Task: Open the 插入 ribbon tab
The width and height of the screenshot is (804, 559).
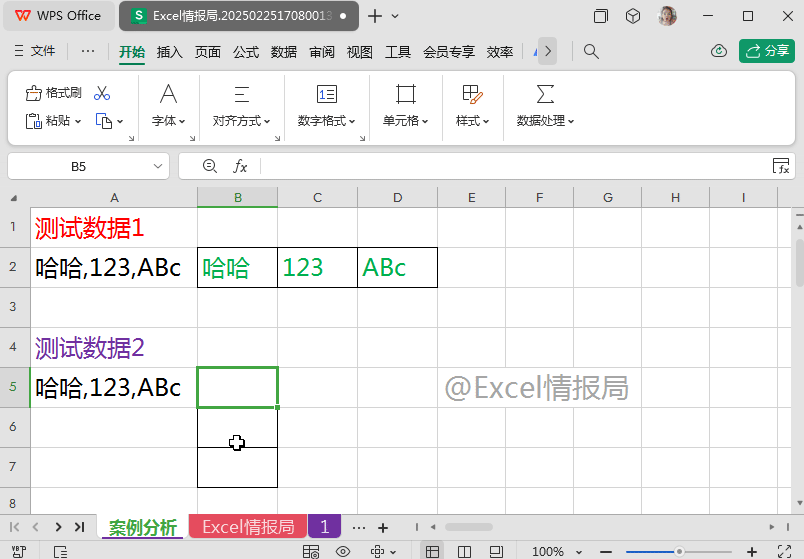Action: (170, 52)
